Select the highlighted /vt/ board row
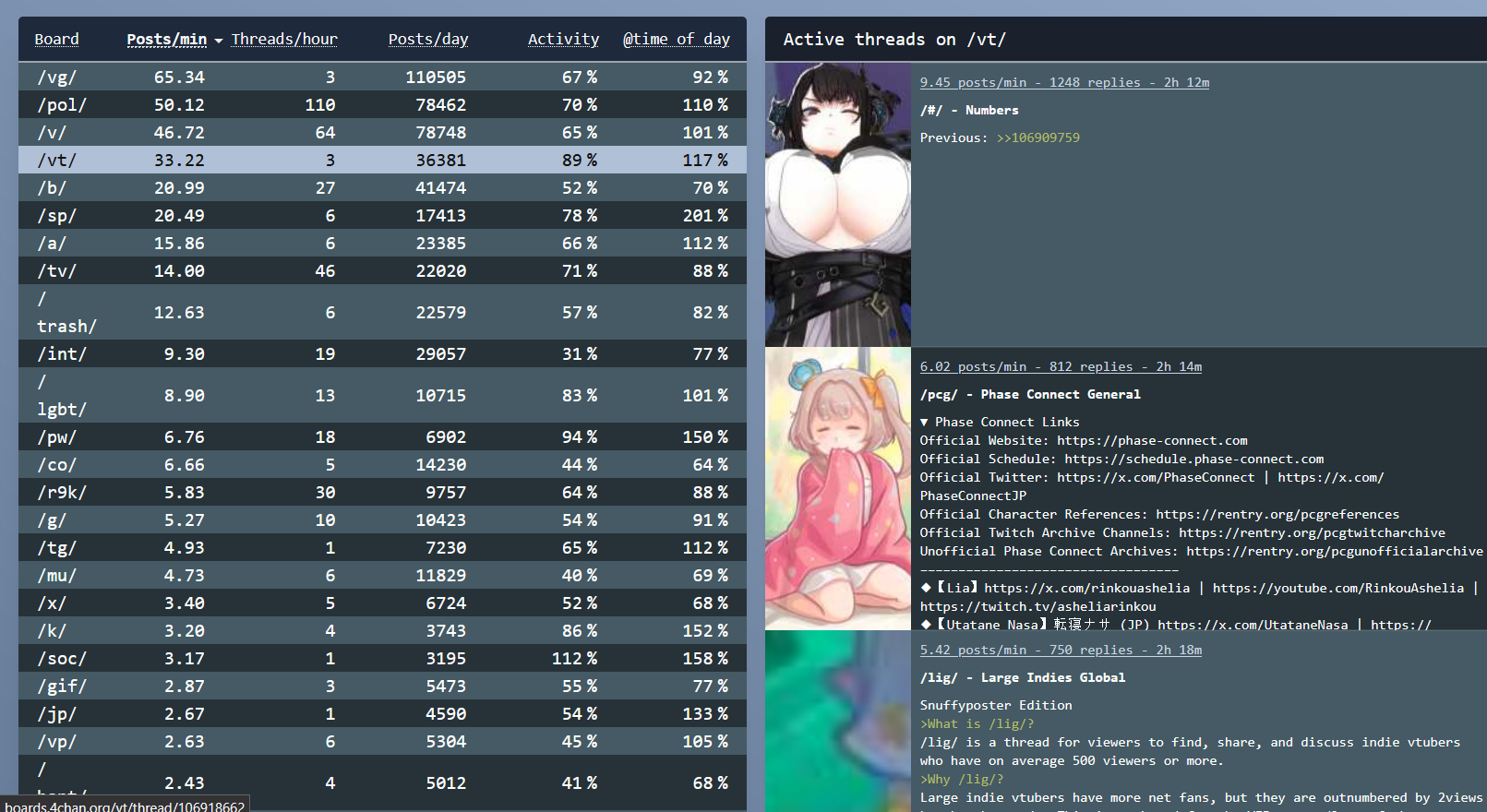The image size is (1487, 812). [x=382, y=160]
